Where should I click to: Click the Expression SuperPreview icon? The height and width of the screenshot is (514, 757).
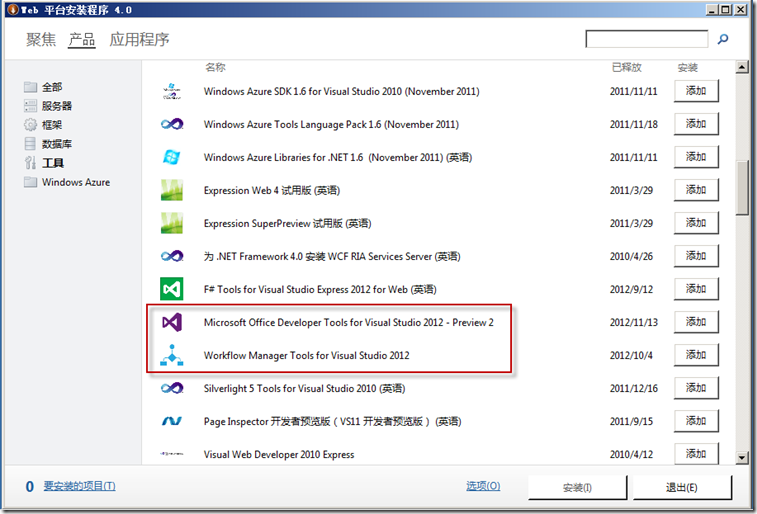(172, 223)
